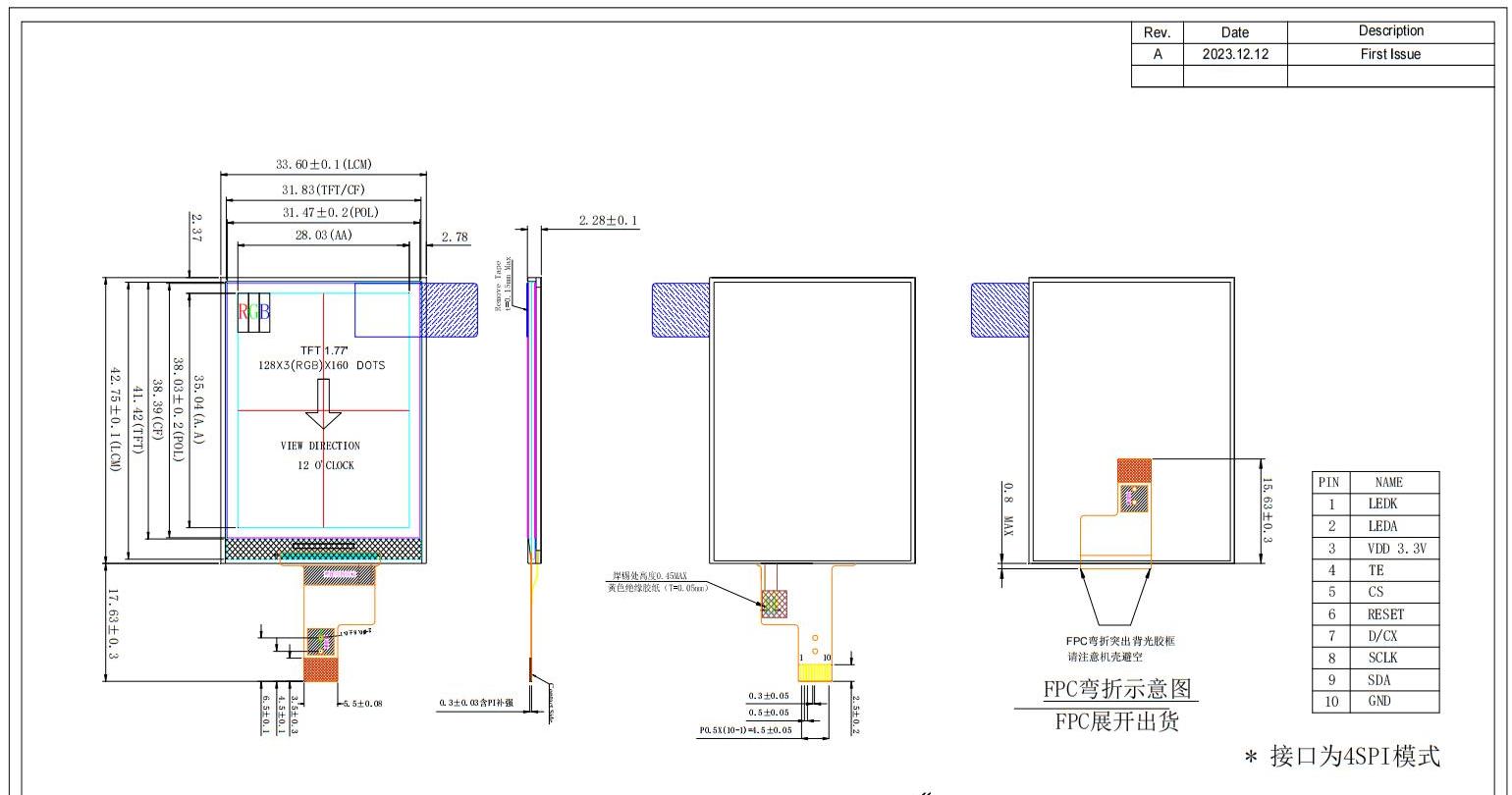Click the RGB subpixel marker in the display

(x=254, y=312)
